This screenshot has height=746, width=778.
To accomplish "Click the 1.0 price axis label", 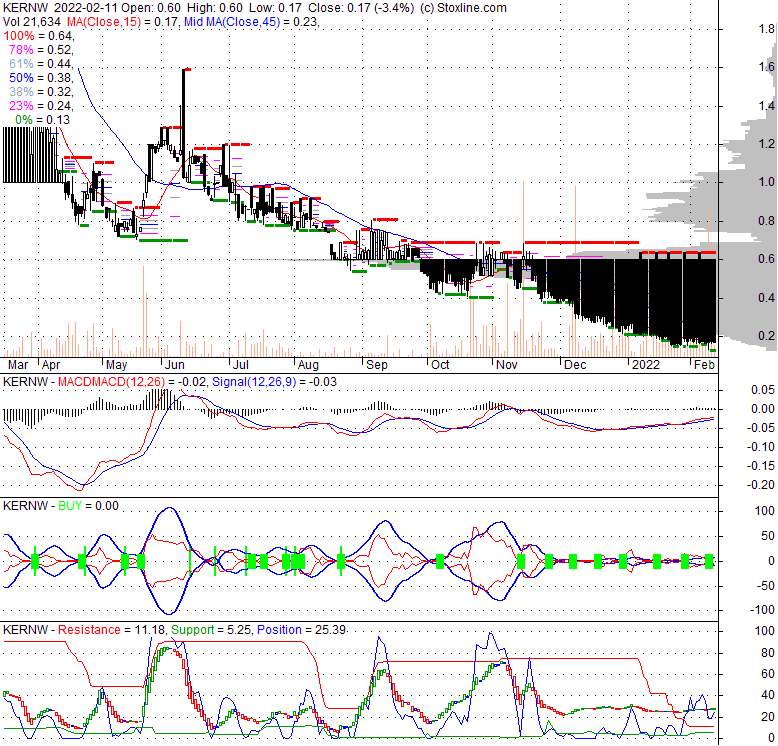I will pyautogui.click(x=767, y=182).
